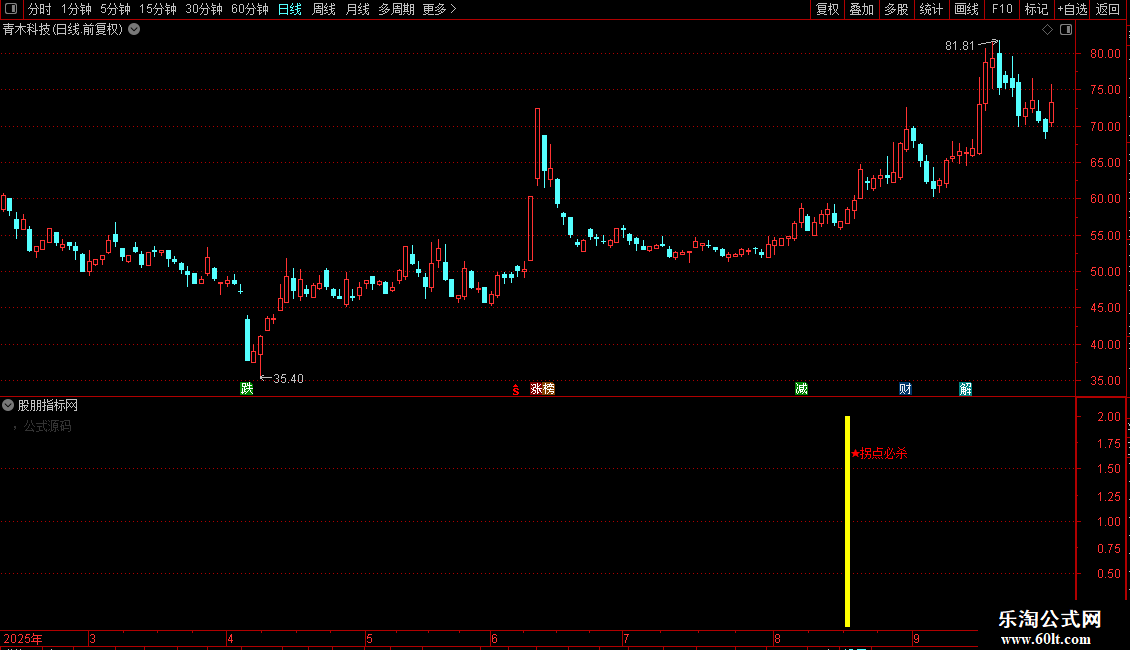Screen dimensions: 1130x650
Task: Click the 35.40 low price label
Action: pyautogui.click(x=288, y=379)
